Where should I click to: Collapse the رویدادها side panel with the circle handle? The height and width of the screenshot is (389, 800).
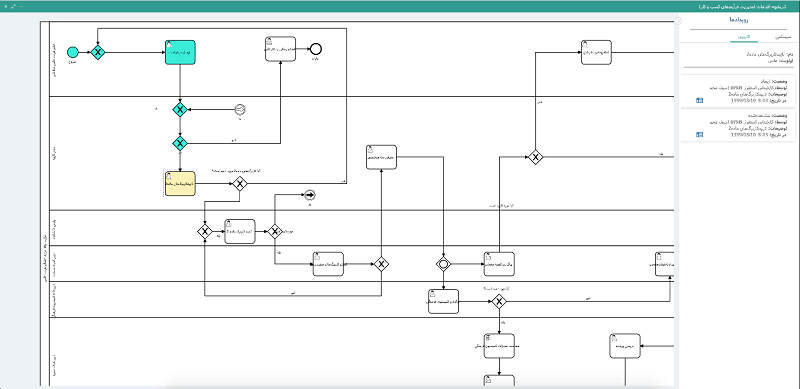click(678, 21)
